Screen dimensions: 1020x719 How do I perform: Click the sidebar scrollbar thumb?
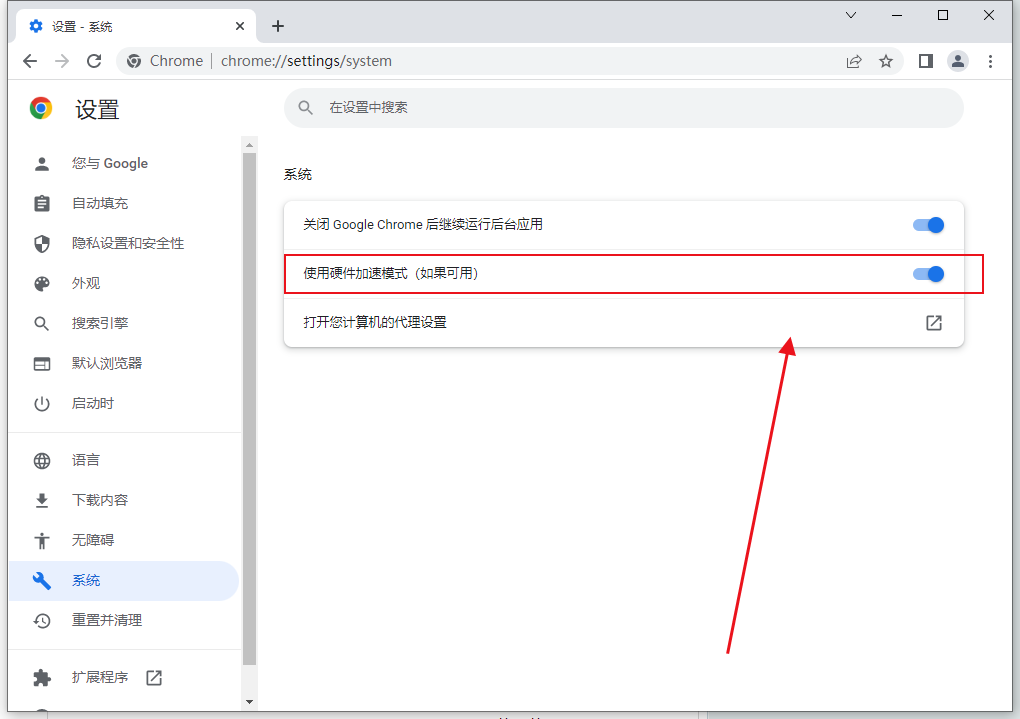click(249, 409)
